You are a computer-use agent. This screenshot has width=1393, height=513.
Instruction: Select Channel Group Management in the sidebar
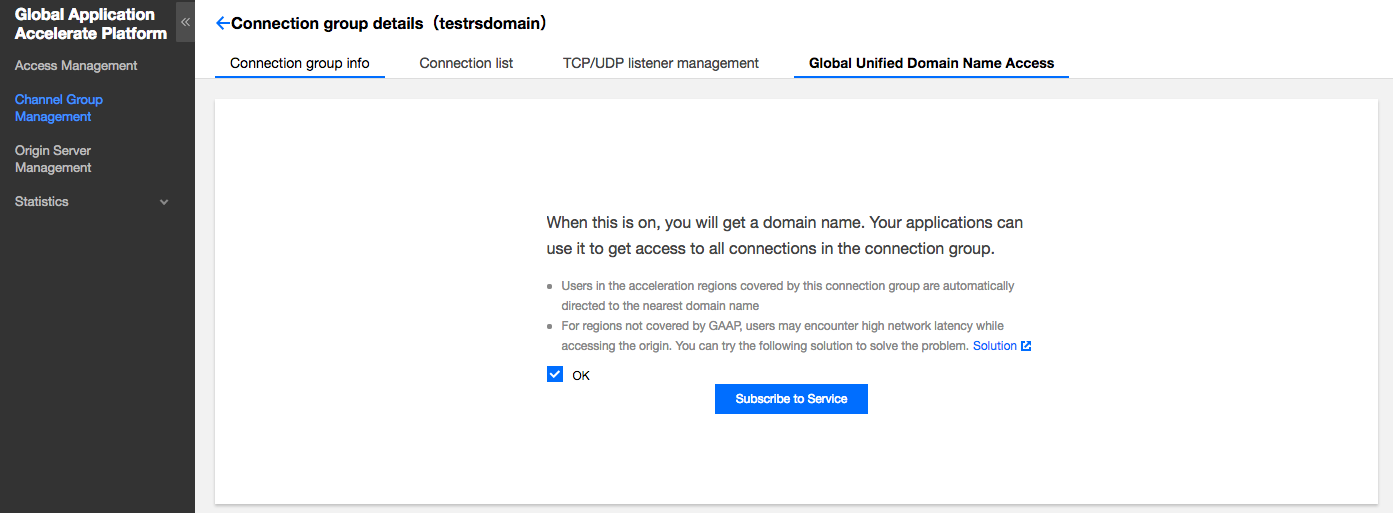pyautogui.click(x=59, y=108)
